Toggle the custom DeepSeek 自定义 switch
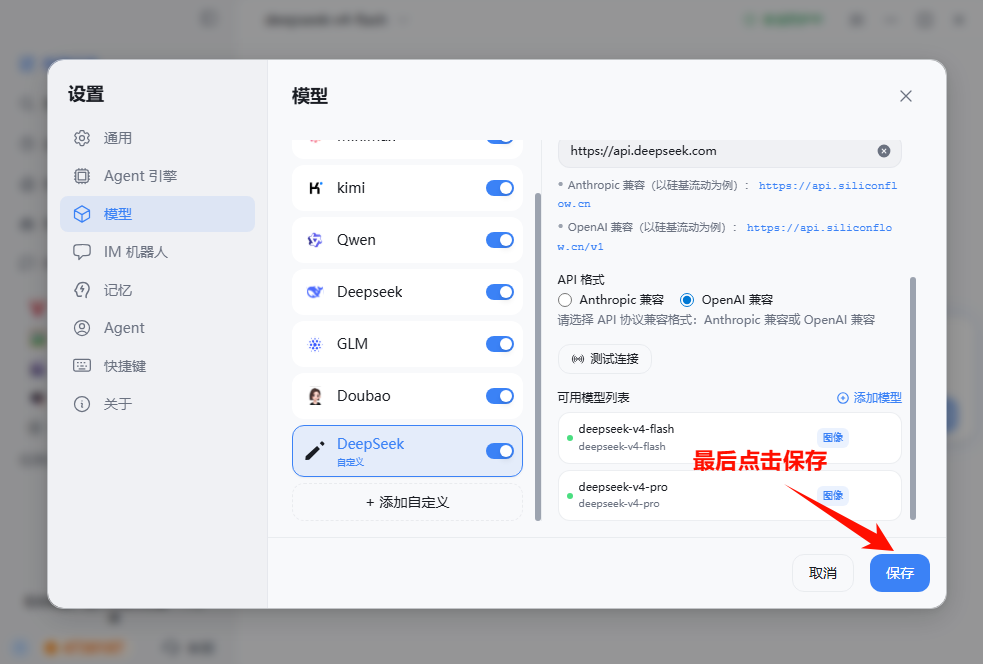The width and height of the screenshot is (983, 664). coord(500,451)
